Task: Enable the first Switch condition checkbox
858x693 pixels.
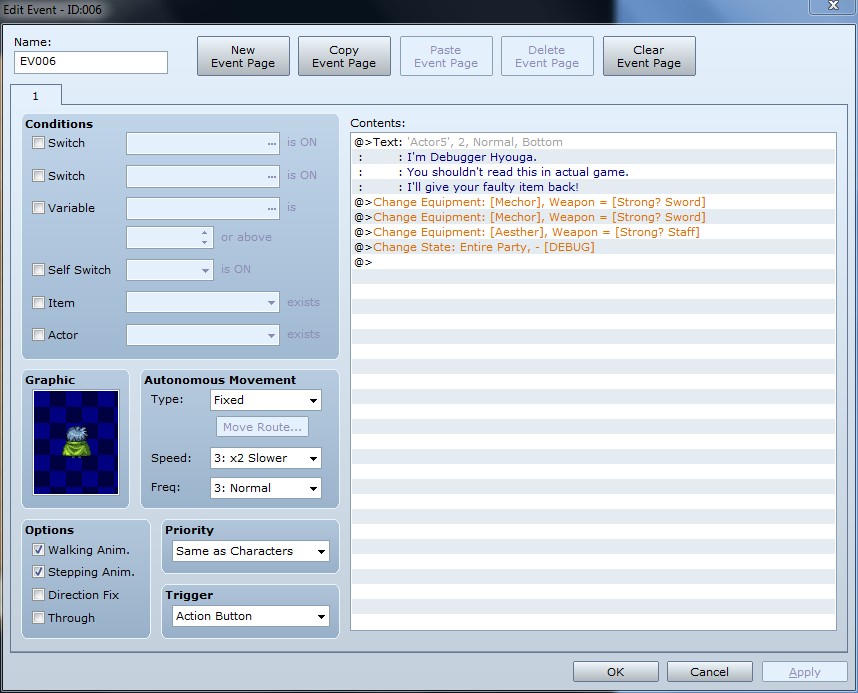Action: point(38,143)
